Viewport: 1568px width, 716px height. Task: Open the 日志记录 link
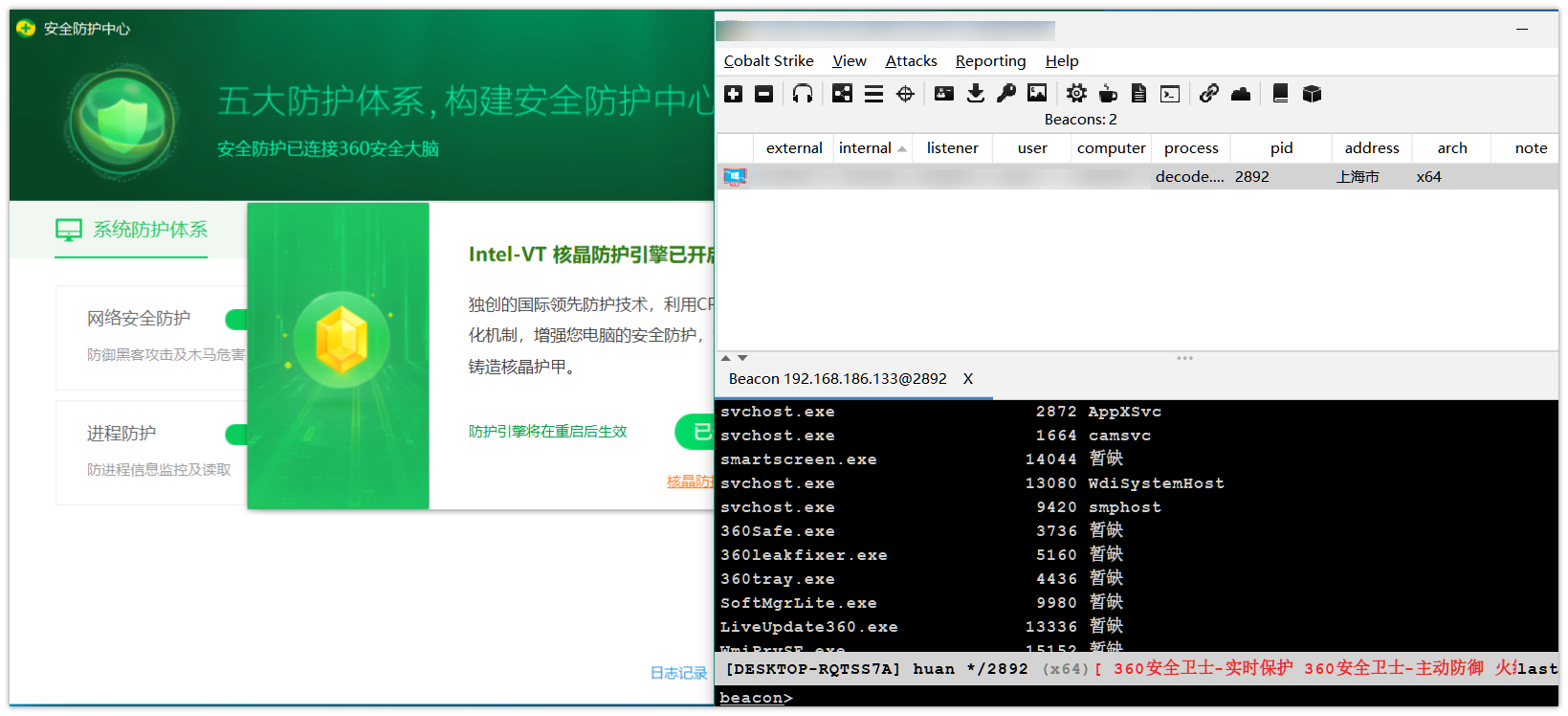(678, 673)
